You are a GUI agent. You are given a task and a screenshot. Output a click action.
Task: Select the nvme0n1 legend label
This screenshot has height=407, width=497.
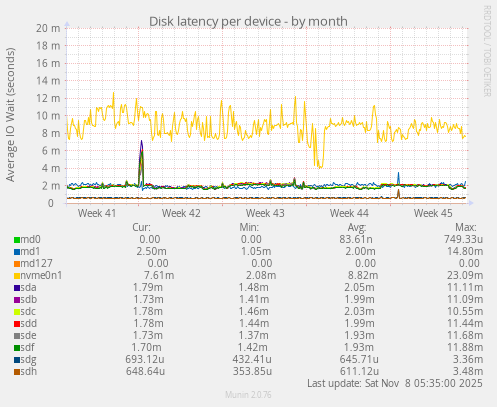(x=41, y=275)
